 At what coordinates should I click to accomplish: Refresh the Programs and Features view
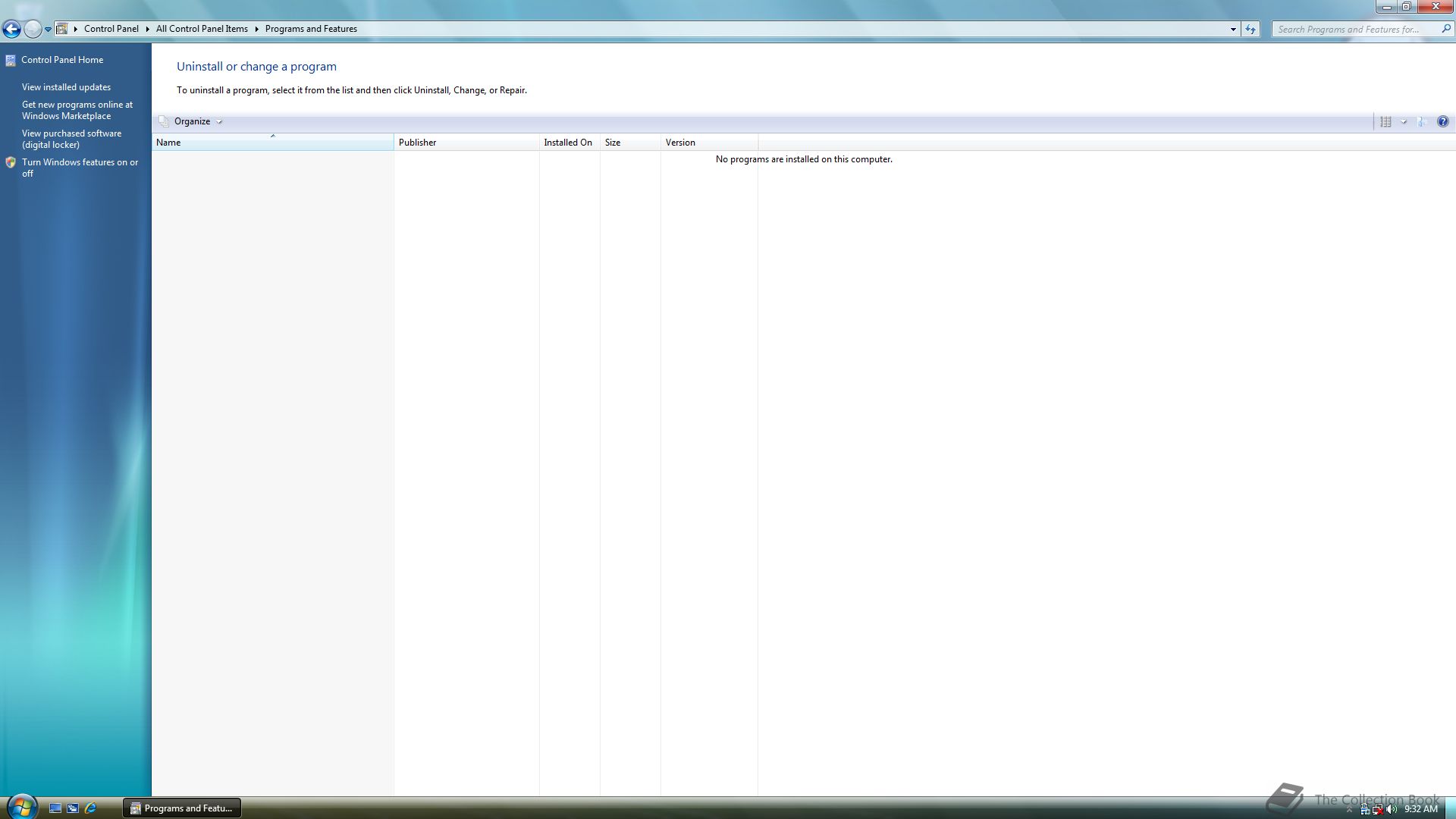coord(1250,29)
